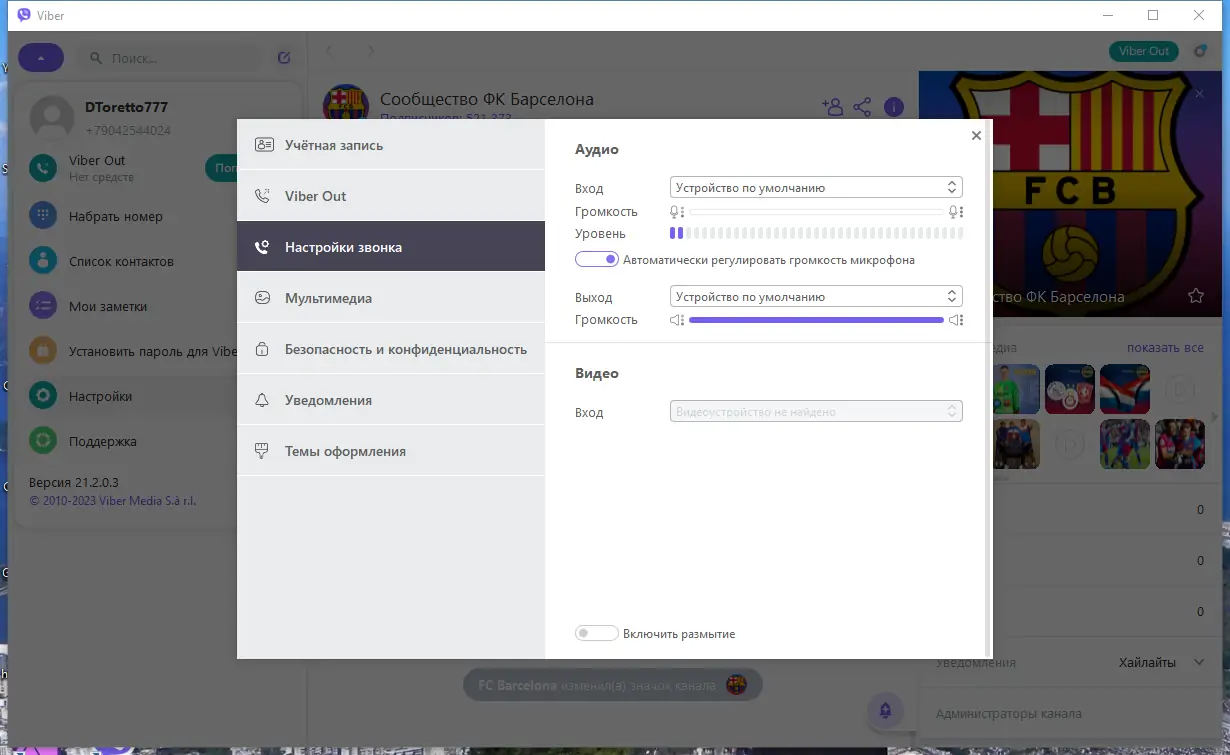1230x755 pixels.
Task: Click the high microphone volume icon
Action: [x=955, y=212]
